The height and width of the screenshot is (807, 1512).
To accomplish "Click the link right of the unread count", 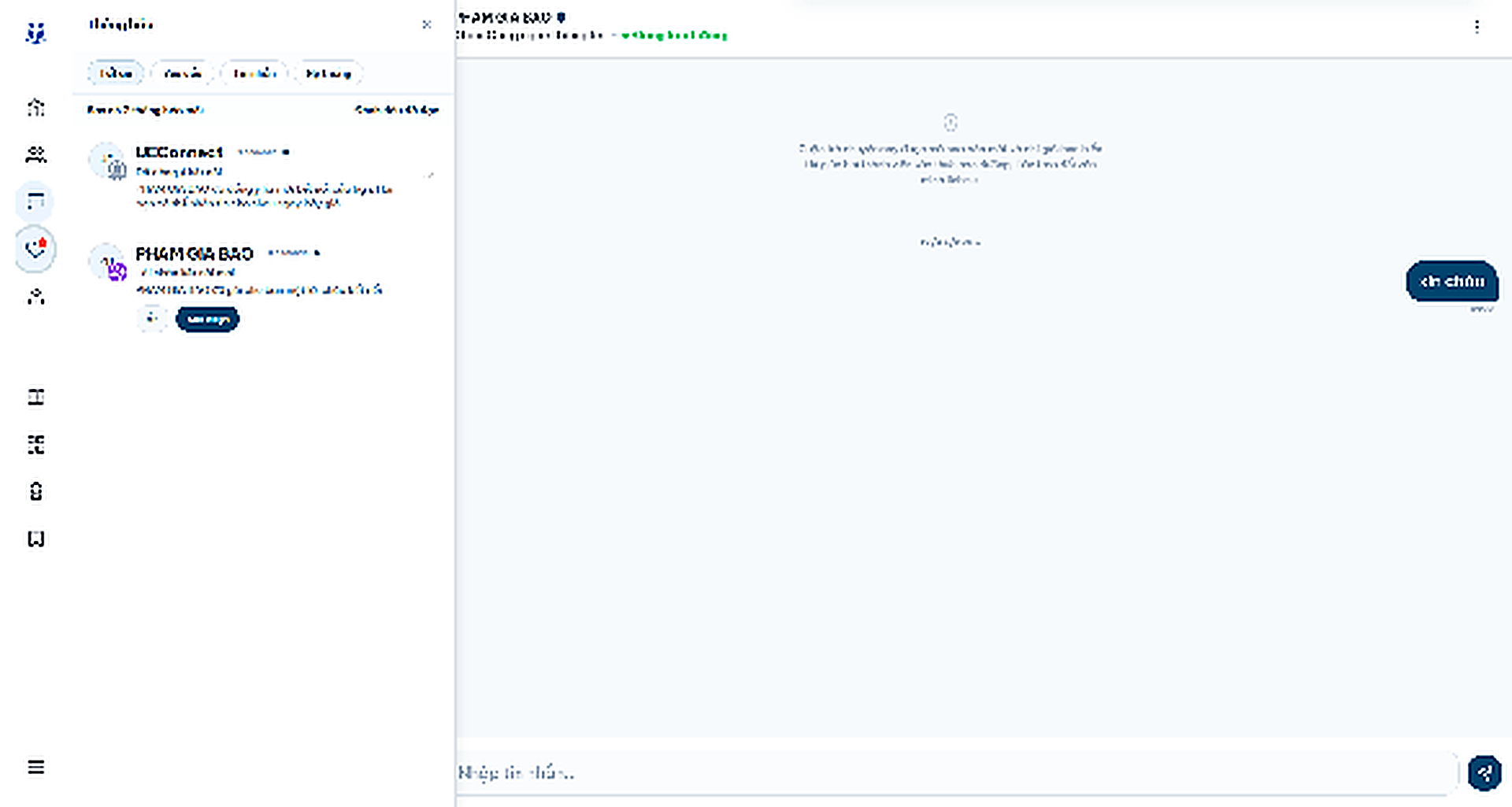I will pos(397,109).
